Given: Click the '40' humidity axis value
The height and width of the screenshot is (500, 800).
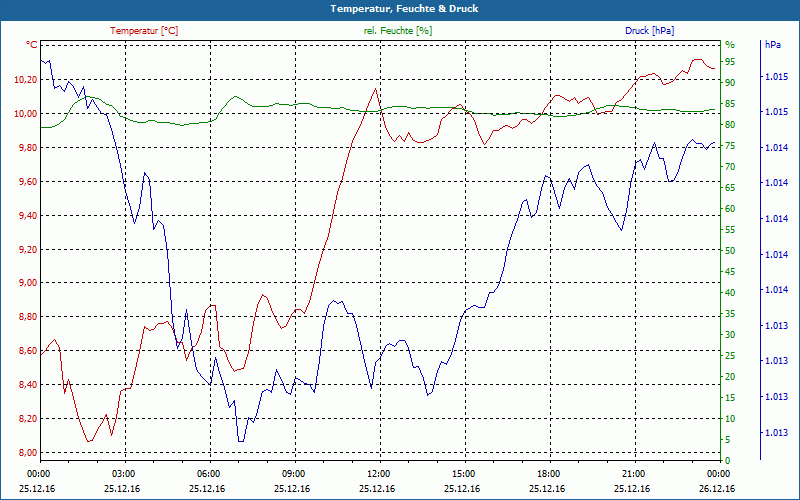Looking at the screenshot, I should tap(730, 293).
